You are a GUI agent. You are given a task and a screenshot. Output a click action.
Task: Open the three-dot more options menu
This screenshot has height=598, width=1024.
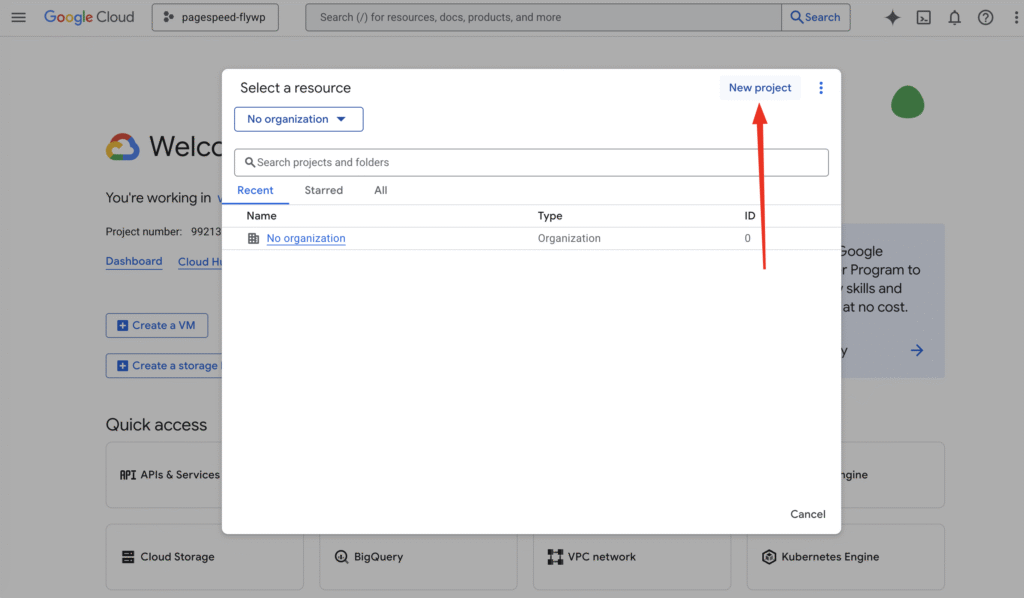[x=821, y=88]
